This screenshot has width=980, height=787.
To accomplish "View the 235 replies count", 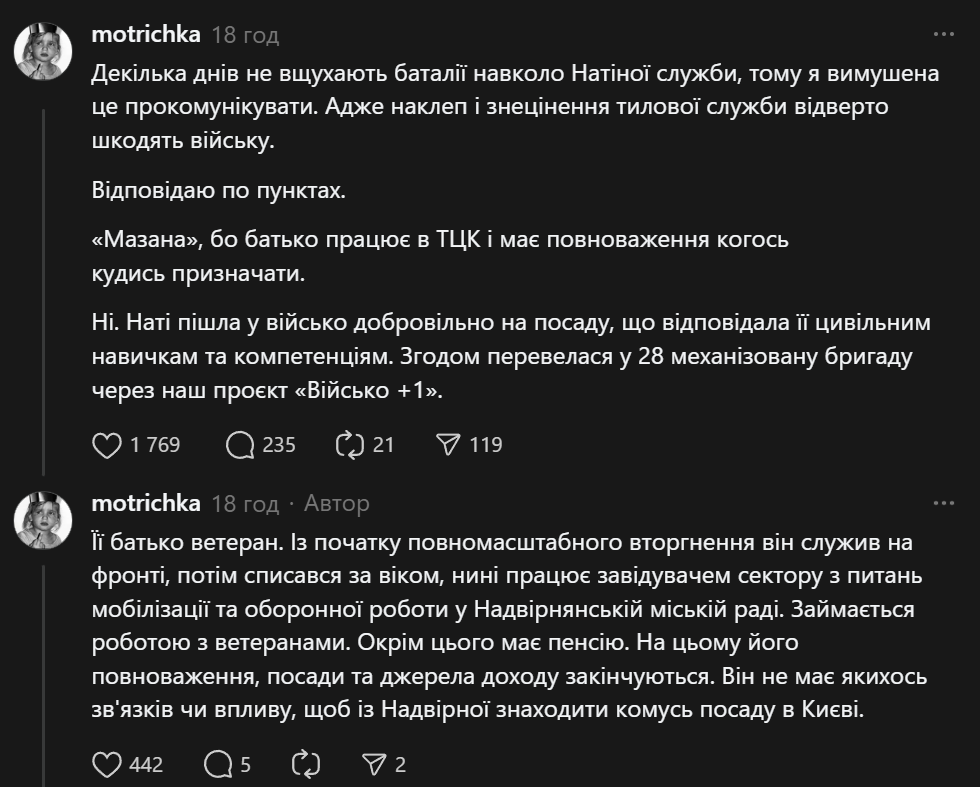I will click(x=279, y=445).
